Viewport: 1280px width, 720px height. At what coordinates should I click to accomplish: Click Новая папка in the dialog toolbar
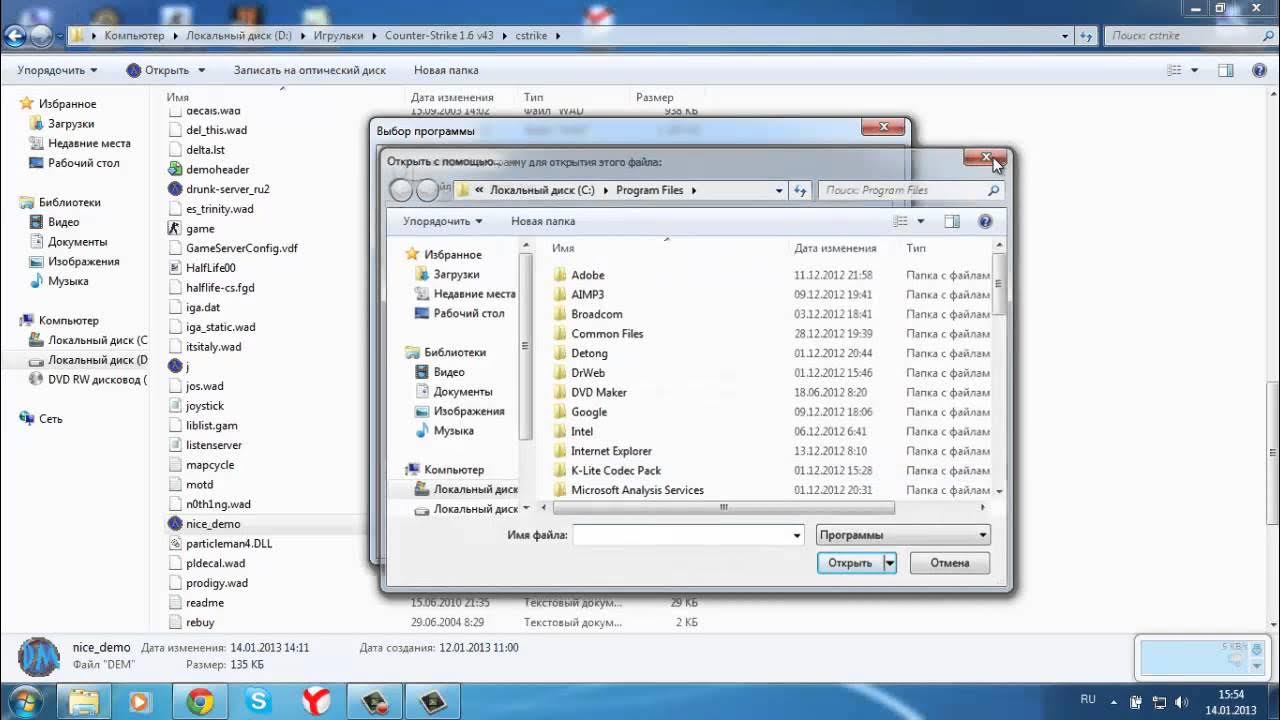point(543,222)
